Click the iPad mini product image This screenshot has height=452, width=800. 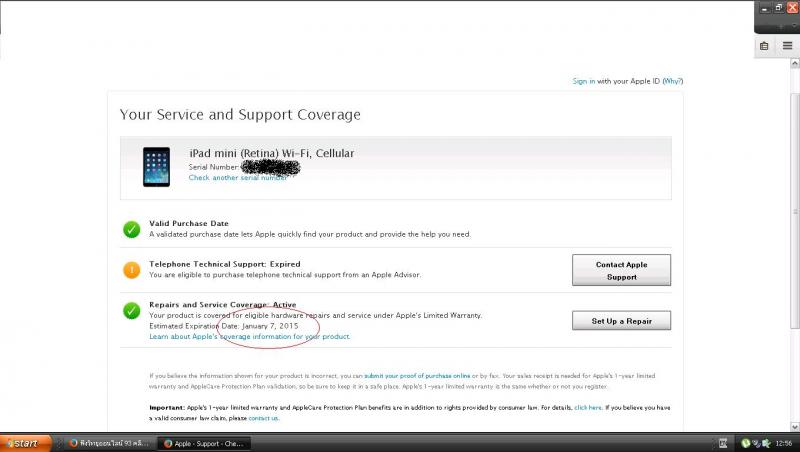156,167
